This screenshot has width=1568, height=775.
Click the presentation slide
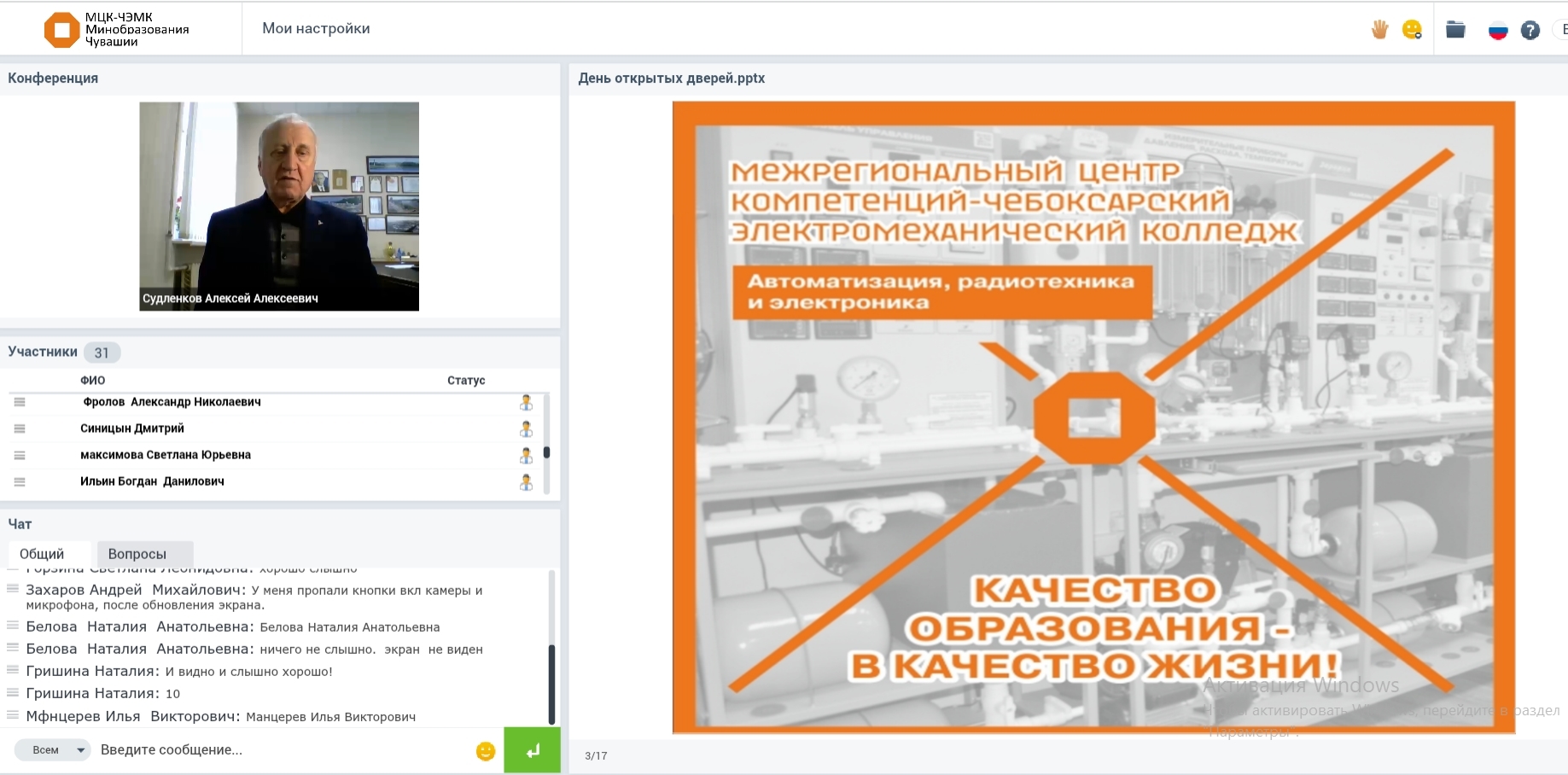tap(1093, 417)
